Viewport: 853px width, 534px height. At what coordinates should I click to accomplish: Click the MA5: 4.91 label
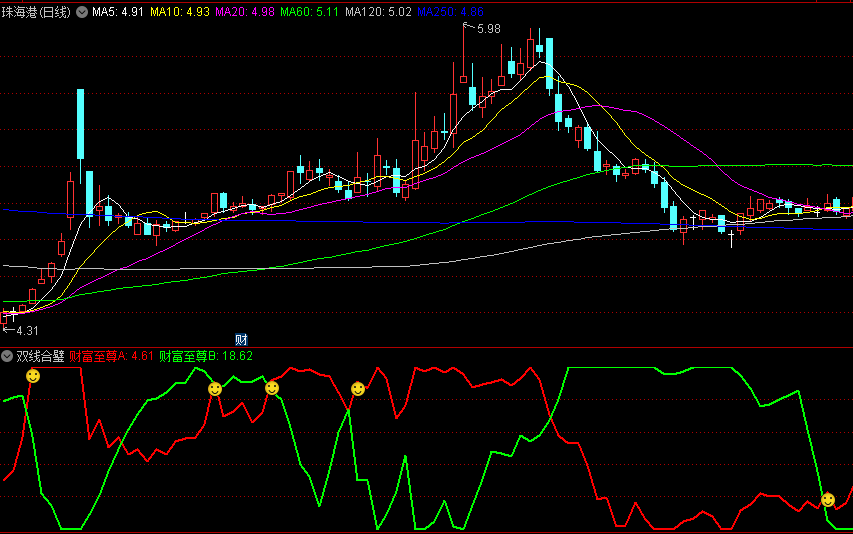(x=118, y=12)
